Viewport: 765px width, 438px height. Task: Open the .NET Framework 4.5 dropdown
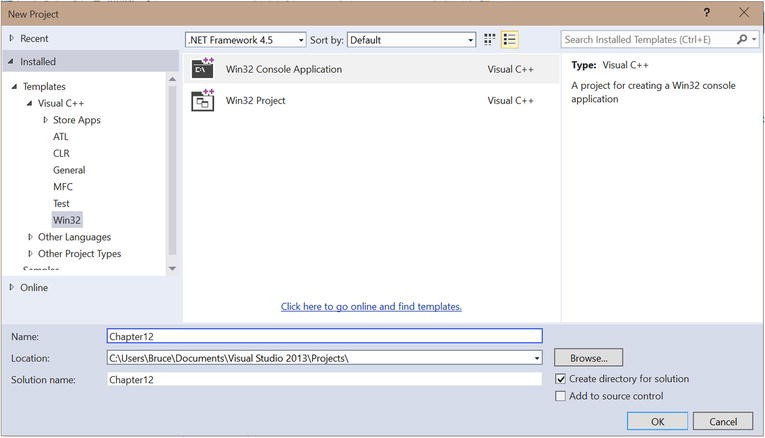click(245, 40)
